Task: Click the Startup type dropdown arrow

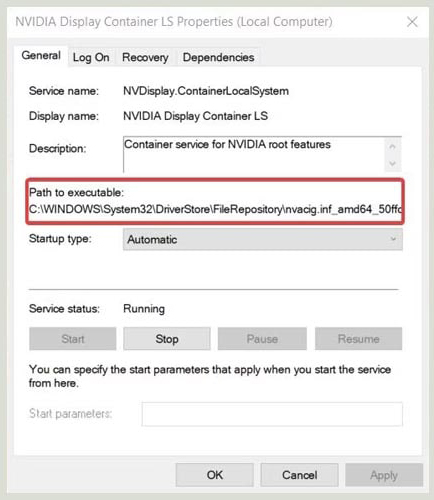Action: click(x=393, y=239)
